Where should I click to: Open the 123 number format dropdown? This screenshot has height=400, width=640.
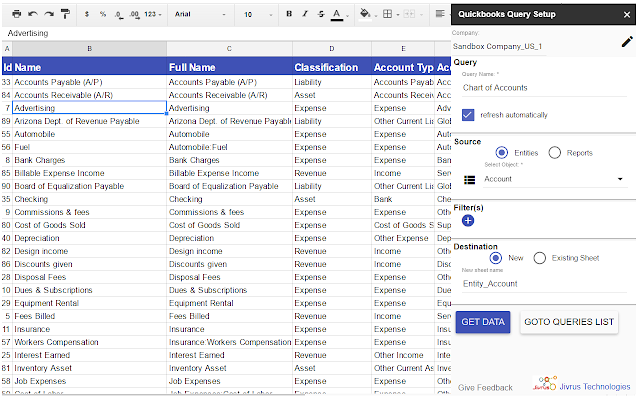[x=153, y=14]
